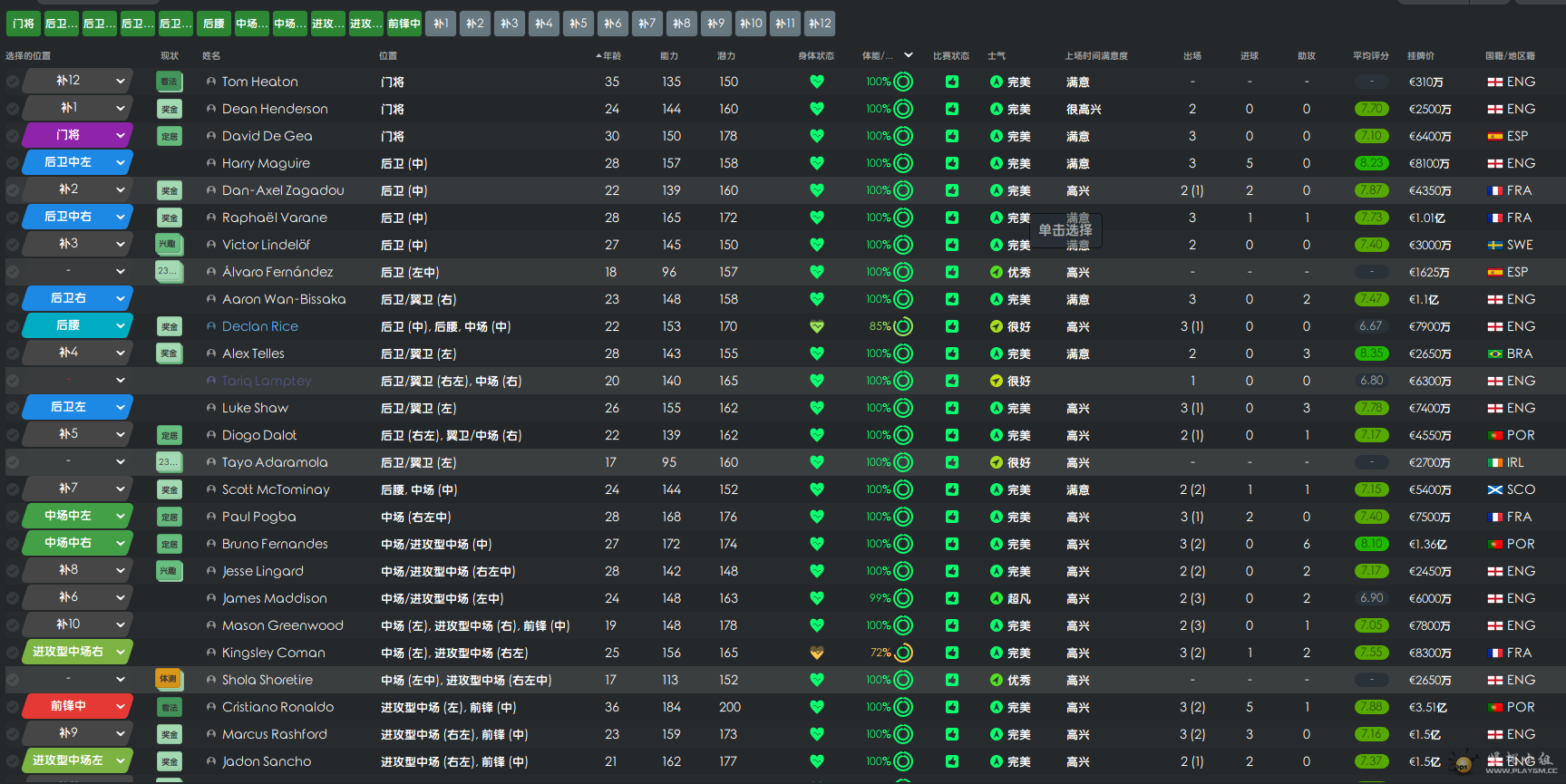1566x784 pixels.
Task: Click the morale icon in Harry Maguire's row
Action: [997, 163]
